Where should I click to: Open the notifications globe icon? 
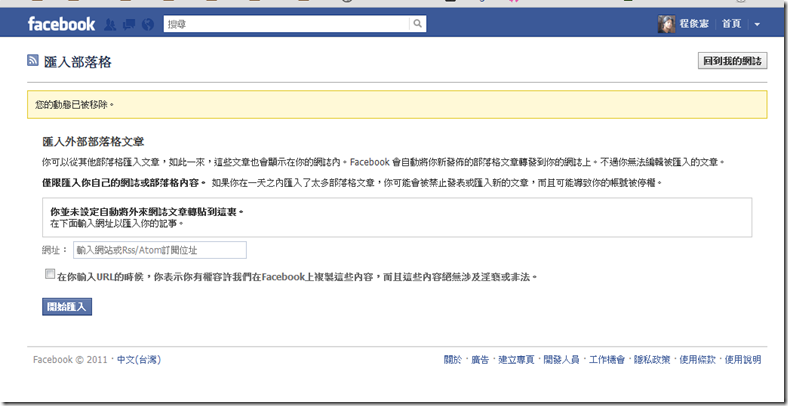click(148, 24)
